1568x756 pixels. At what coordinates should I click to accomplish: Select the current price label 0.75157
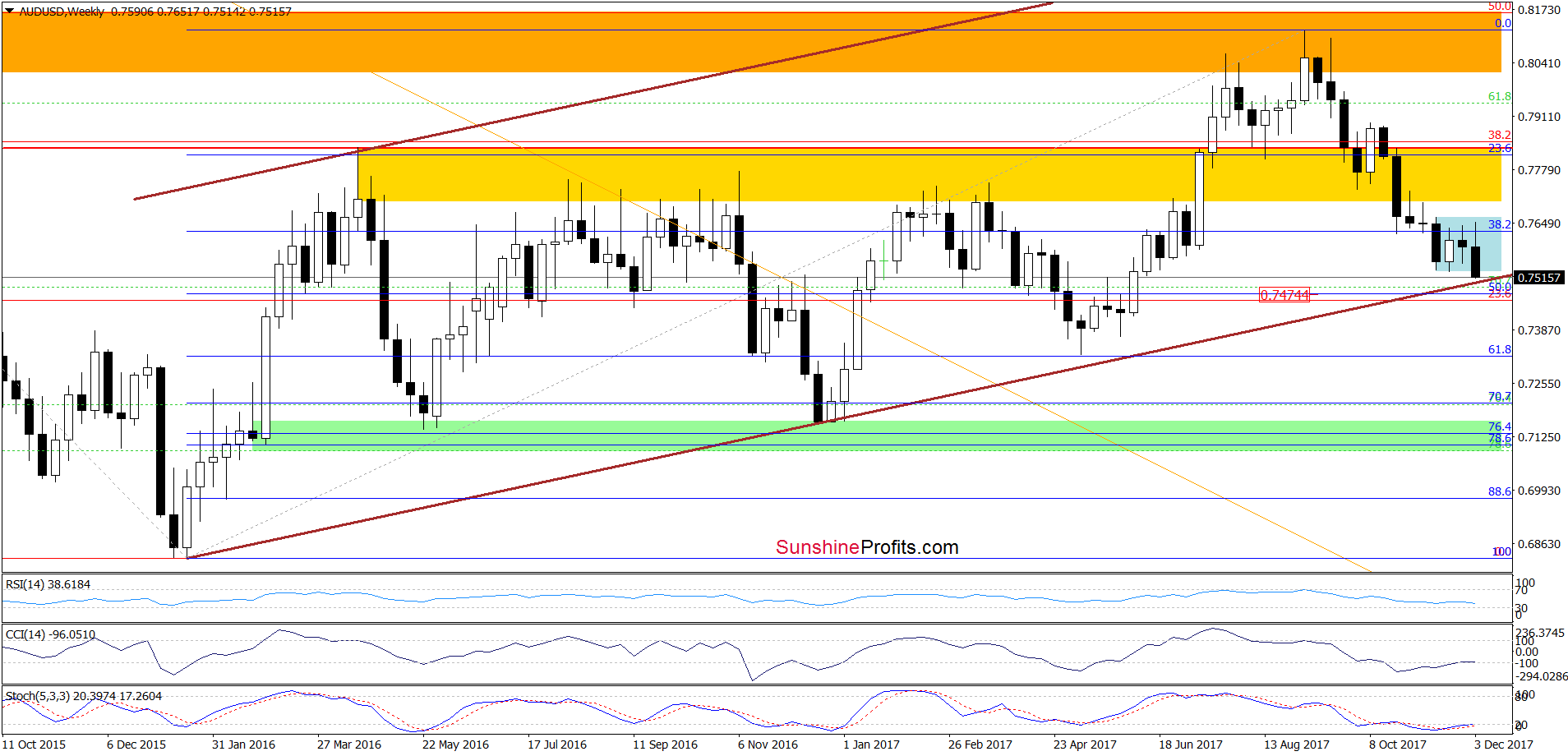click(1538, 278)
